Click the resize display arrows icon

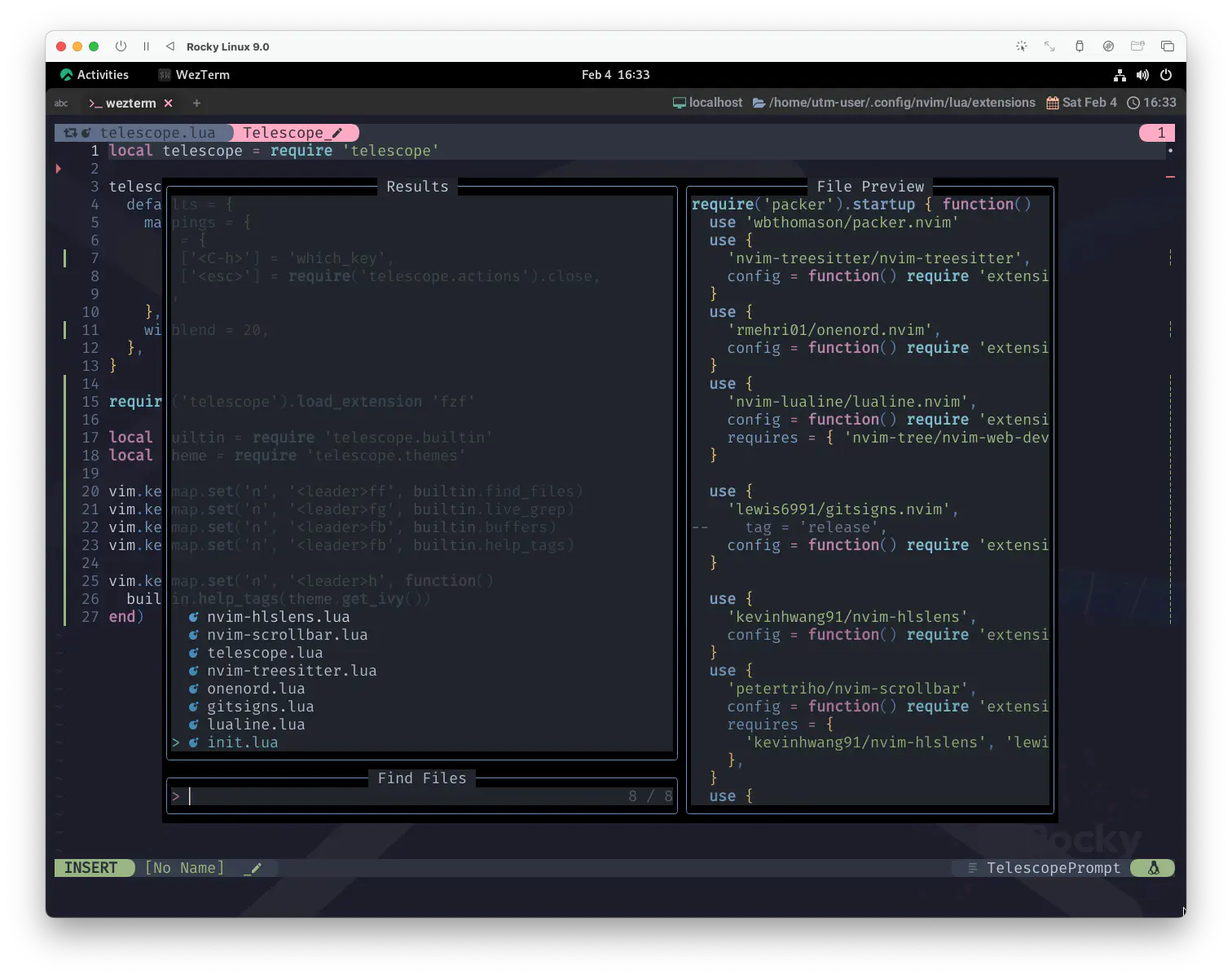[x=1049, y=46]
